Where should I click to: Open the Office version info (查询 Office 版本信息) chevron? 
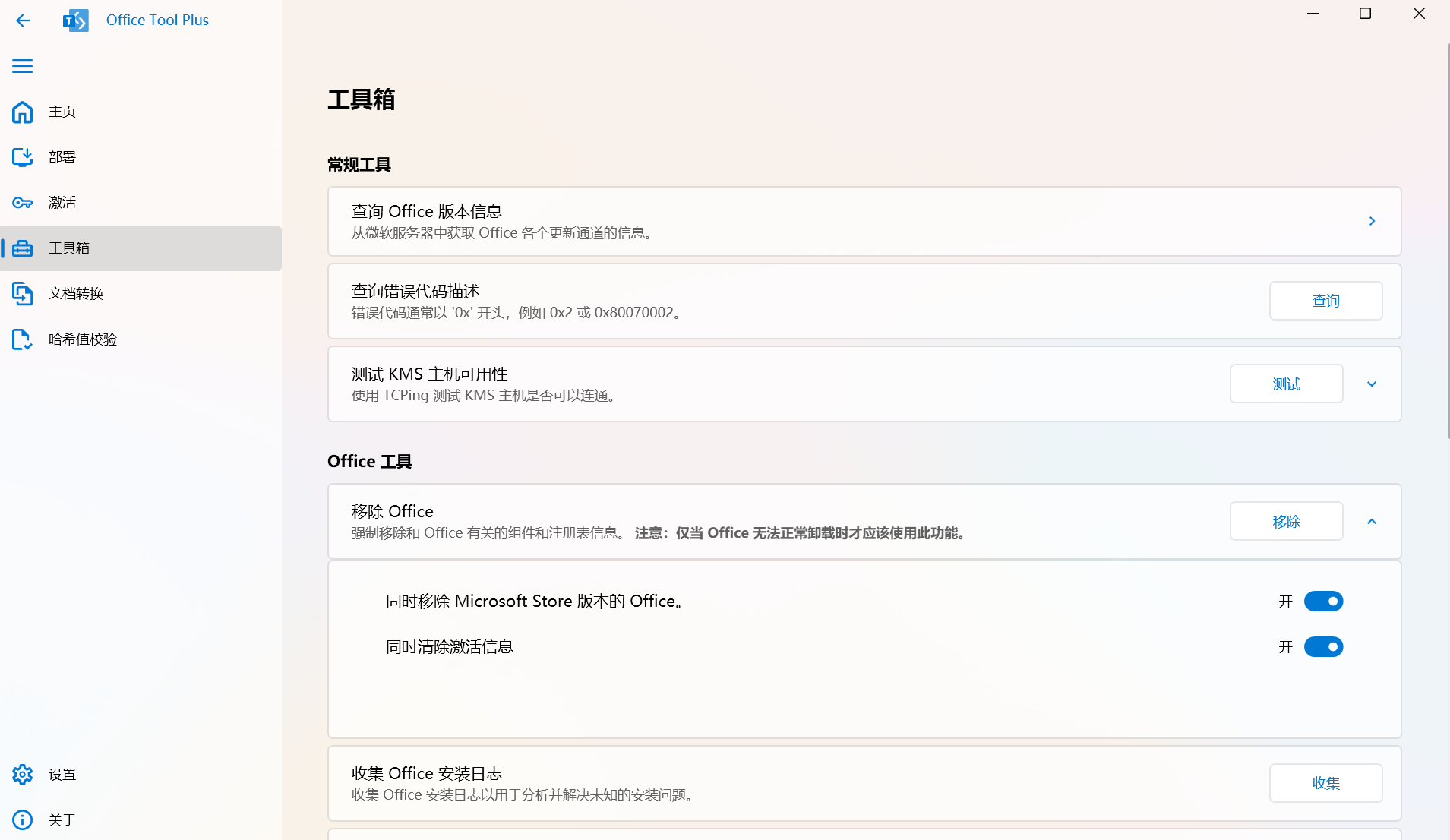point(1372,221)
